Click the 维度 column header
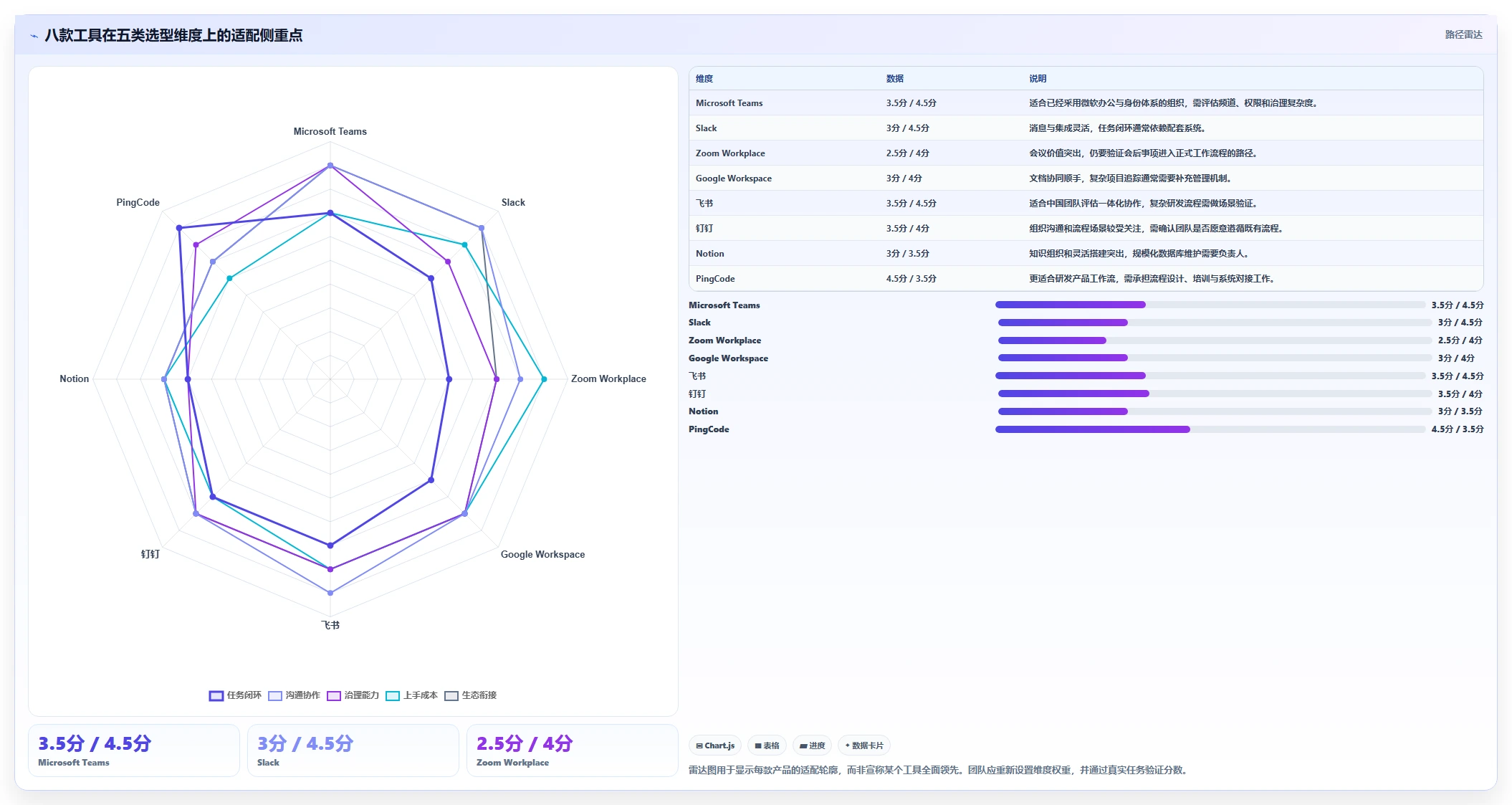This screenshot has height=805, width=1512. tap(704, 79)
